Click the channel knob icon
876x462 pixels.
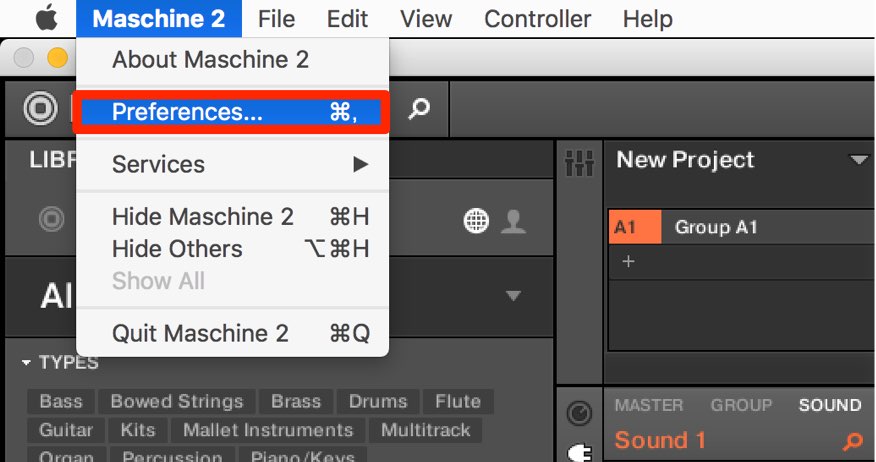579,413
